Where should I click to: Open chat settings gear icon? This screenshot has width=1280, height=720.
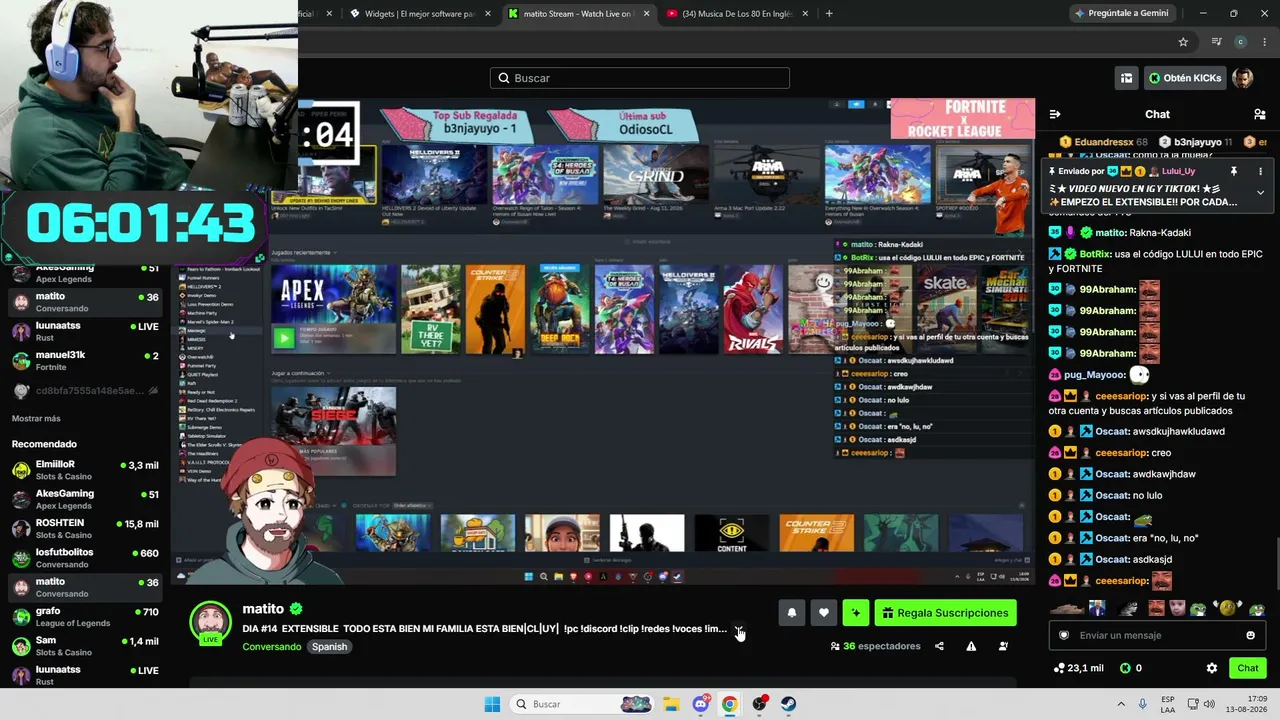pos(1212,668)
